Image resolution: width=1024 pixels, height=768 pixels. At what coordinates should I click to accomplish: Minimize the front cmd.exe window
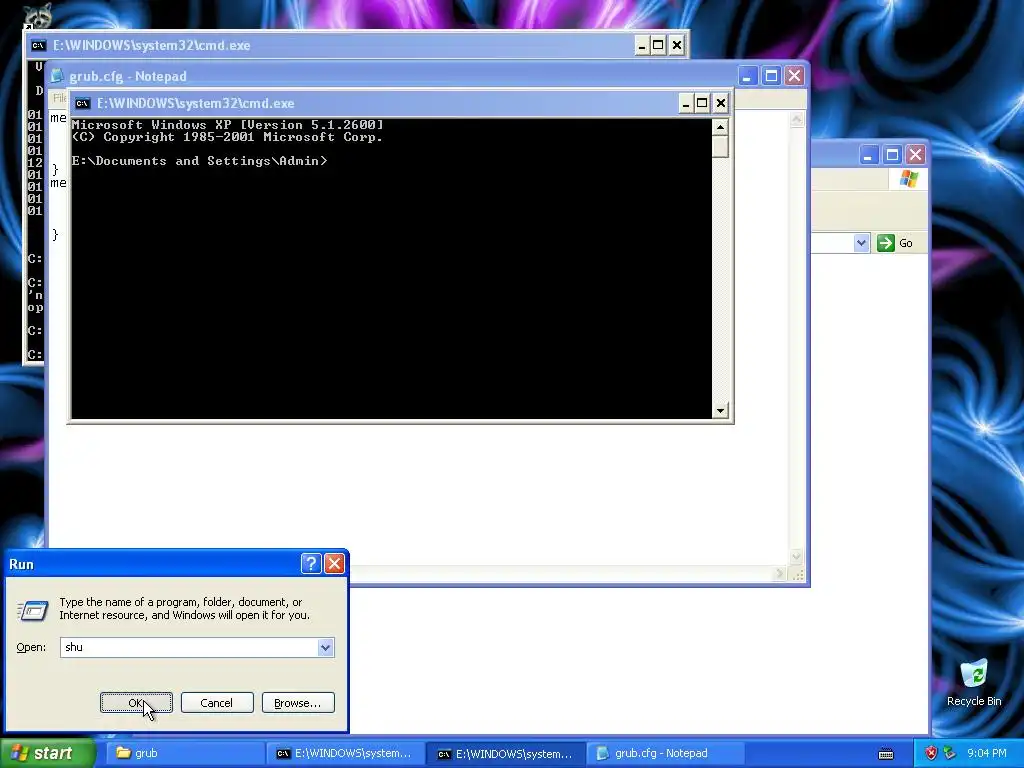tap(686, 103)
